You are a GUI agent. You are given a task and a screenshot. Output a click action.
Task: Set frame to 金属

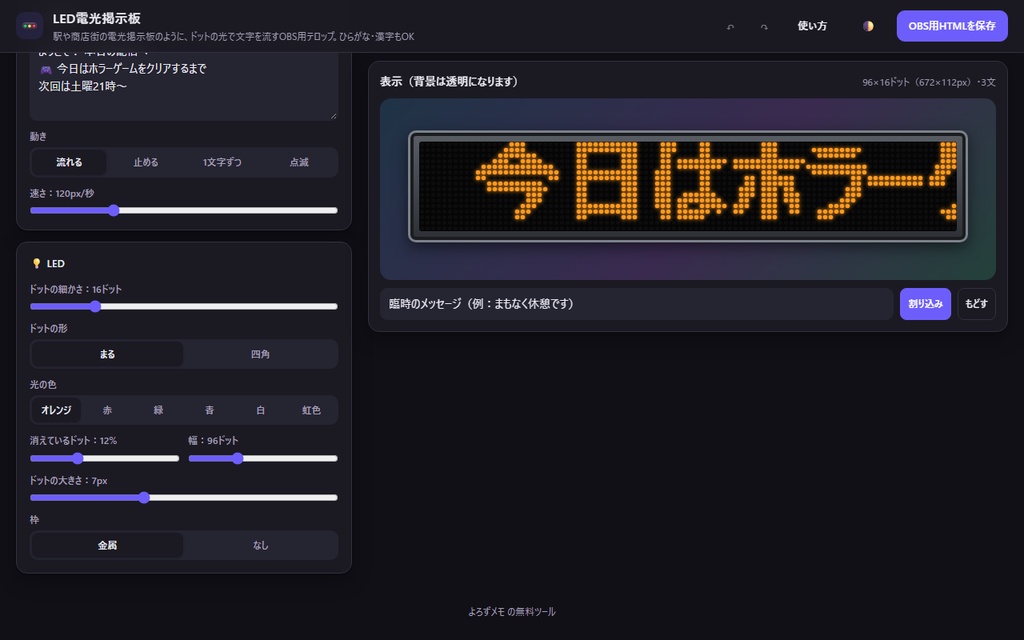[107, 545]
